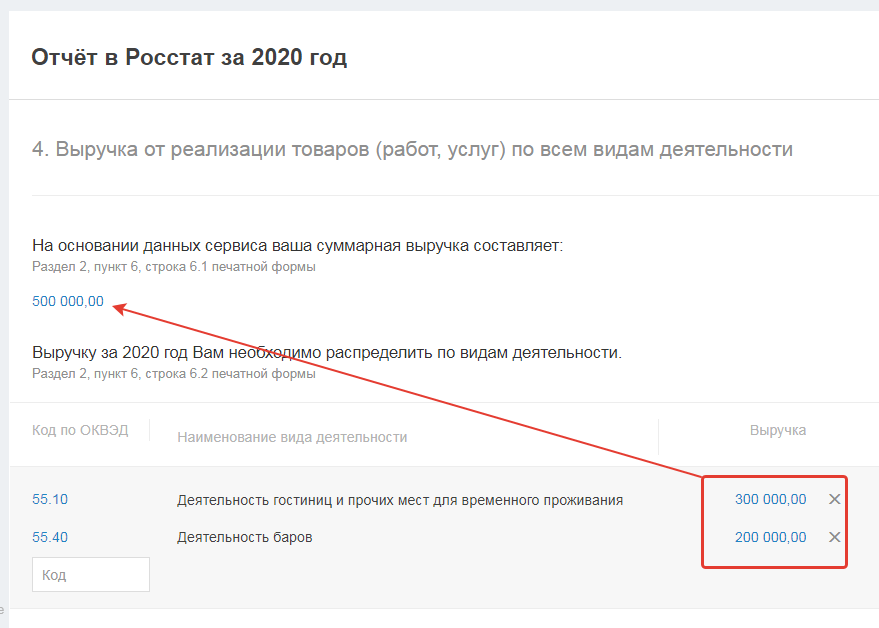Edit revenue value 300 000,00
879x628 pixels.
[x=770, y=499]
